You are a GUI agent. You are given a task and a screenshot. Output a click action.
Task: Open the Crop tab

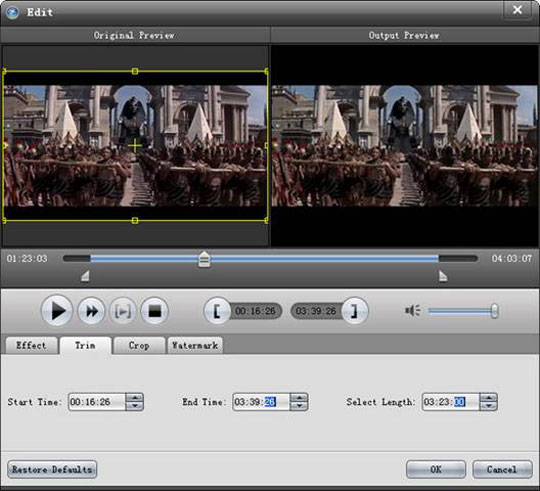(139, 345)
